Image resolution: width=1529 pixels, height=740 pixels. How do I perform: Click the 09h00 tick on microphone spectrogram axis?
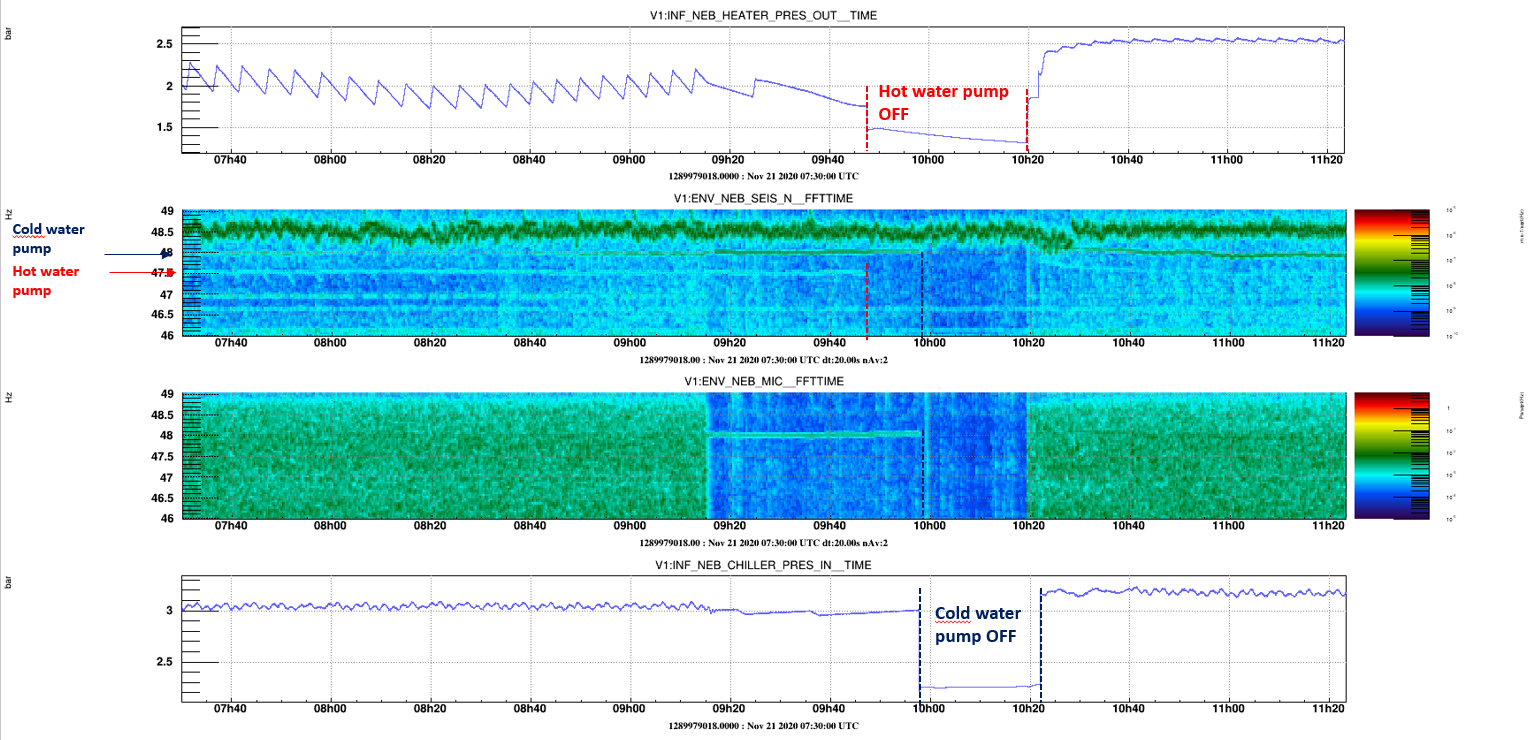[629, 528]
